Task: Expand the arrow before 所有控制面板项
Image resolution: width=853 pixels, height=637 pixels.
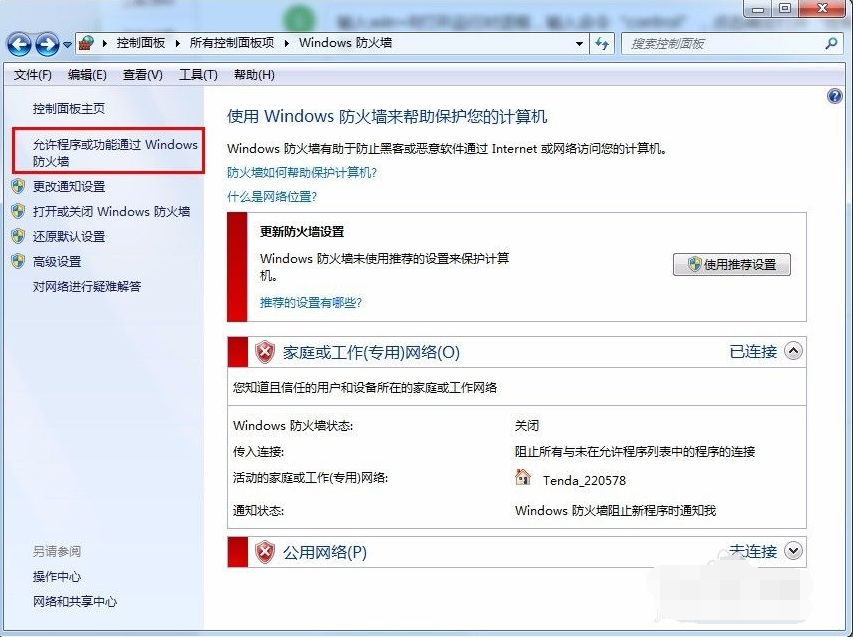Action: [178, 43]
